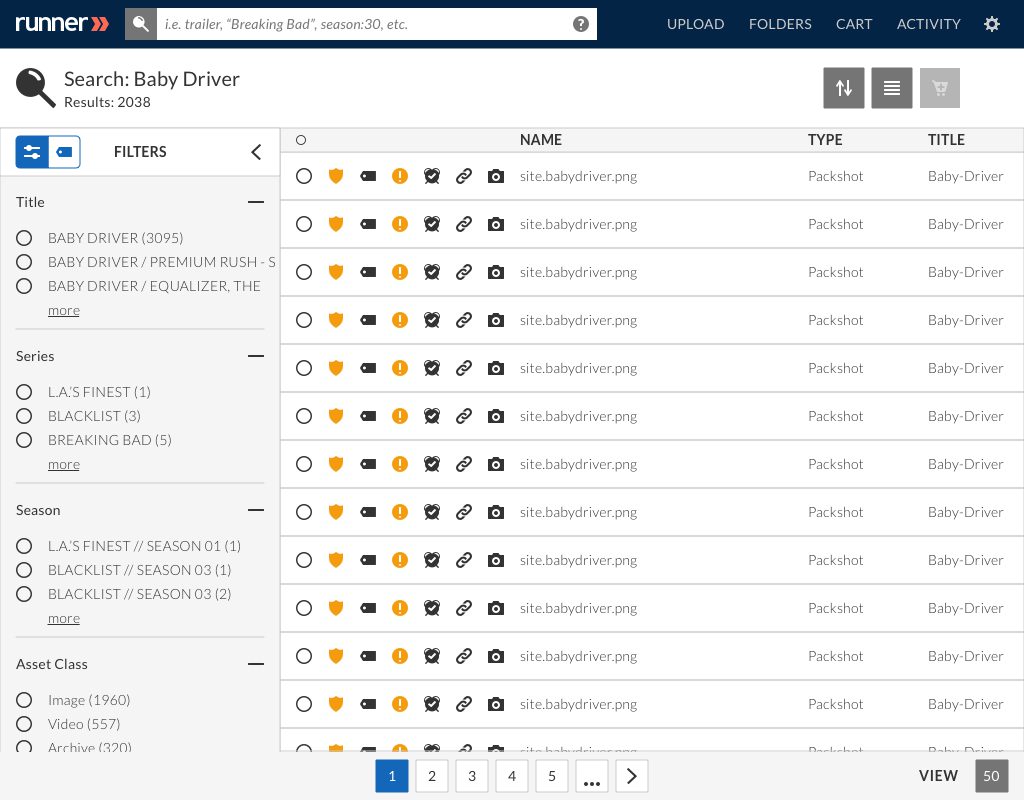View ACTIVITY
Image resolution: width=1024 pixels, height=800 pixels.
click(x=928, y=24)
